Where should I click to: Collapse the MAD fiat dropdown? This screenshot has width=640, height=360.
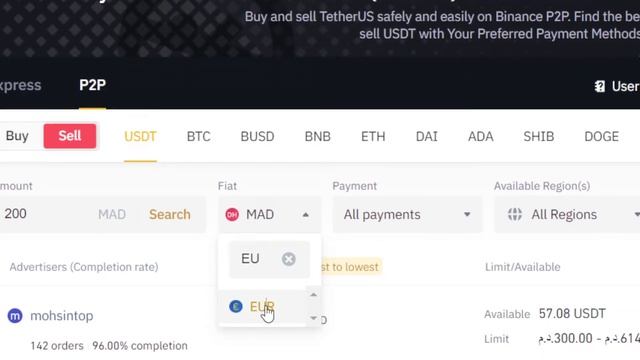[x=269, y=215]
